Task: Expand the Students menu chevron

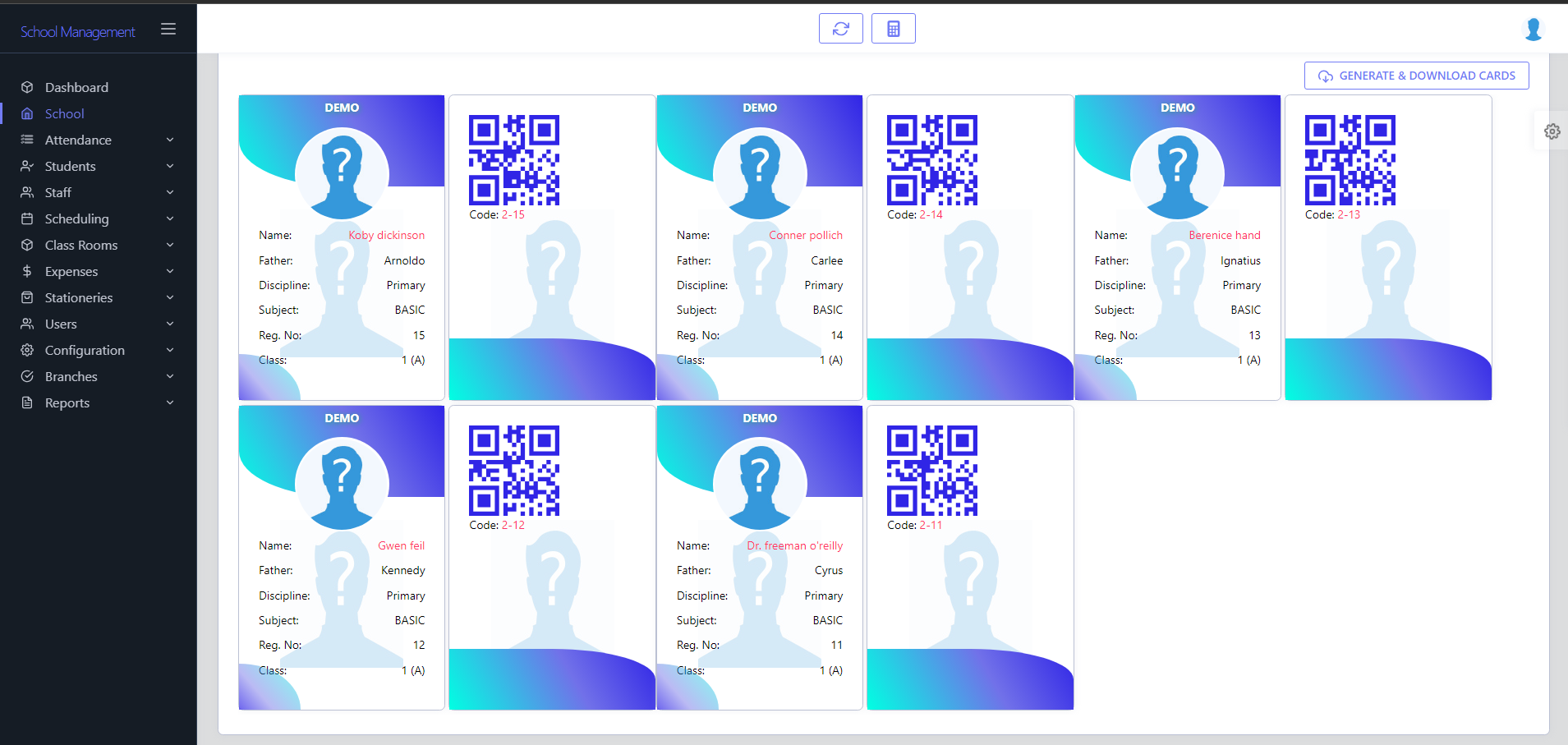Action: [x=170, y=166]
